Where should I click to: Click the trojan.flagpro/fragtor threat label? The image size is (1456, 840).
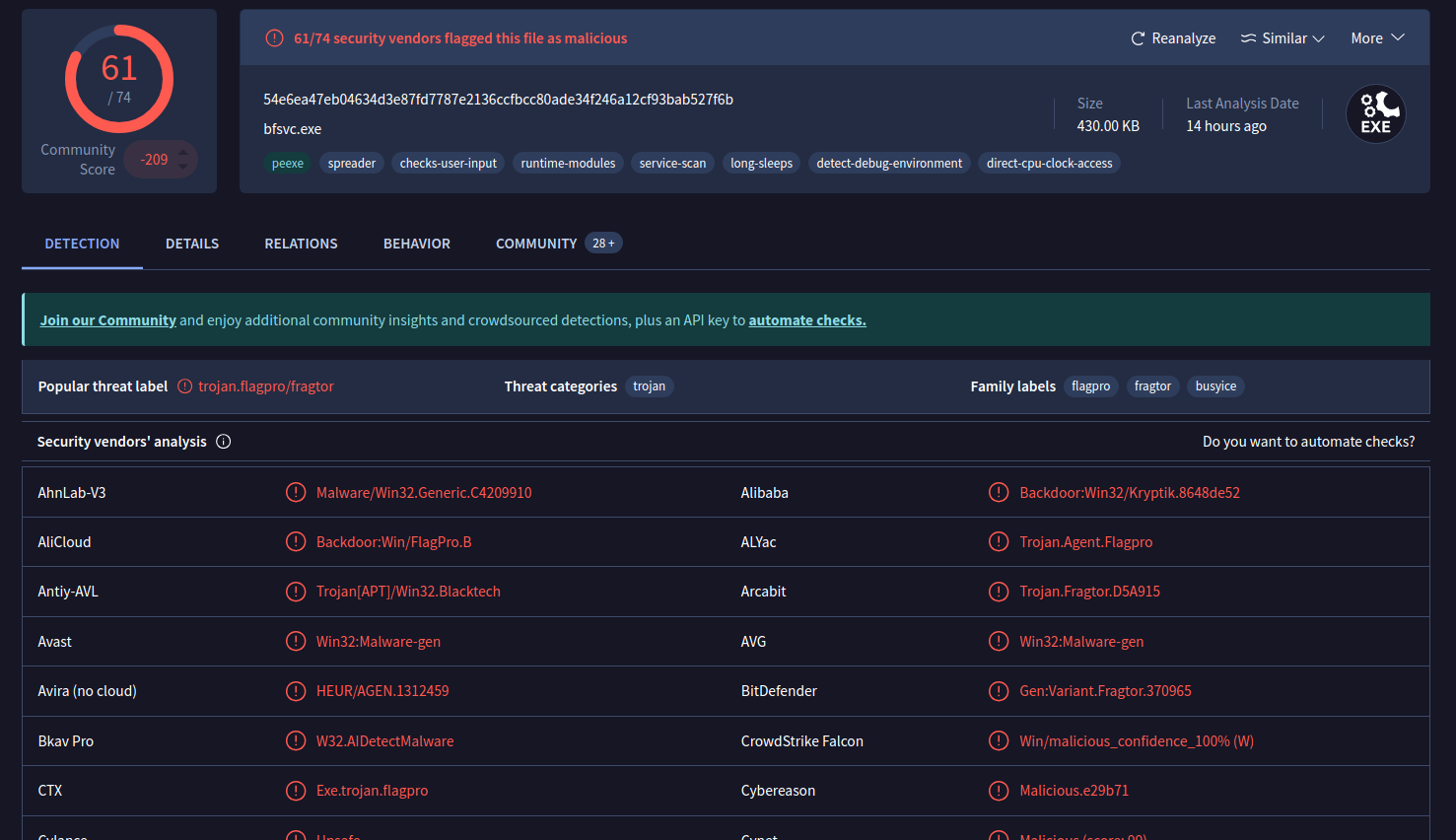[x=266, y=386]
